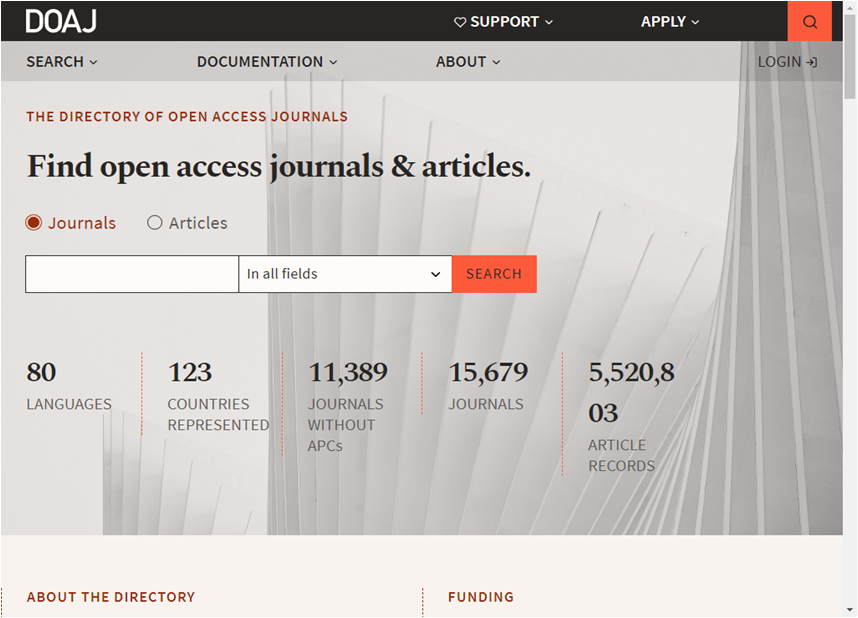The height and width of the screenshot is (618, 858).
Task: Select the Journals radio button
Action: pyautogui.click(x=34, y=223)
